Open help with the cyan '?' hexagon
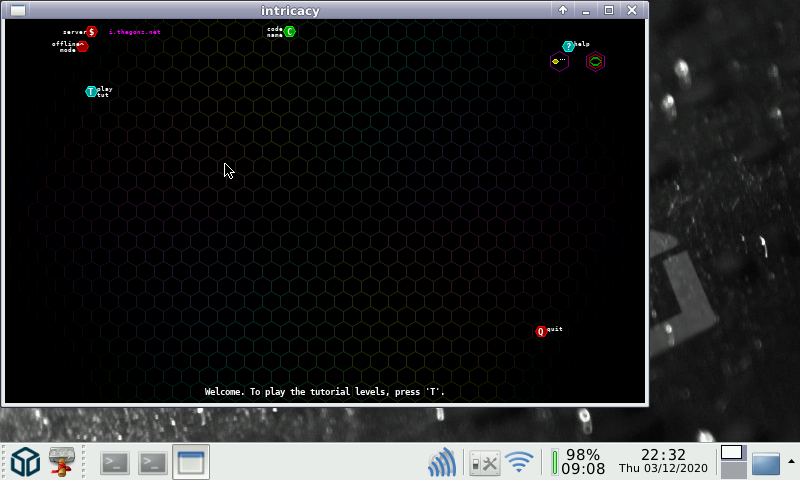Screen dimensions: 800x480 click(x=568, y=46)
